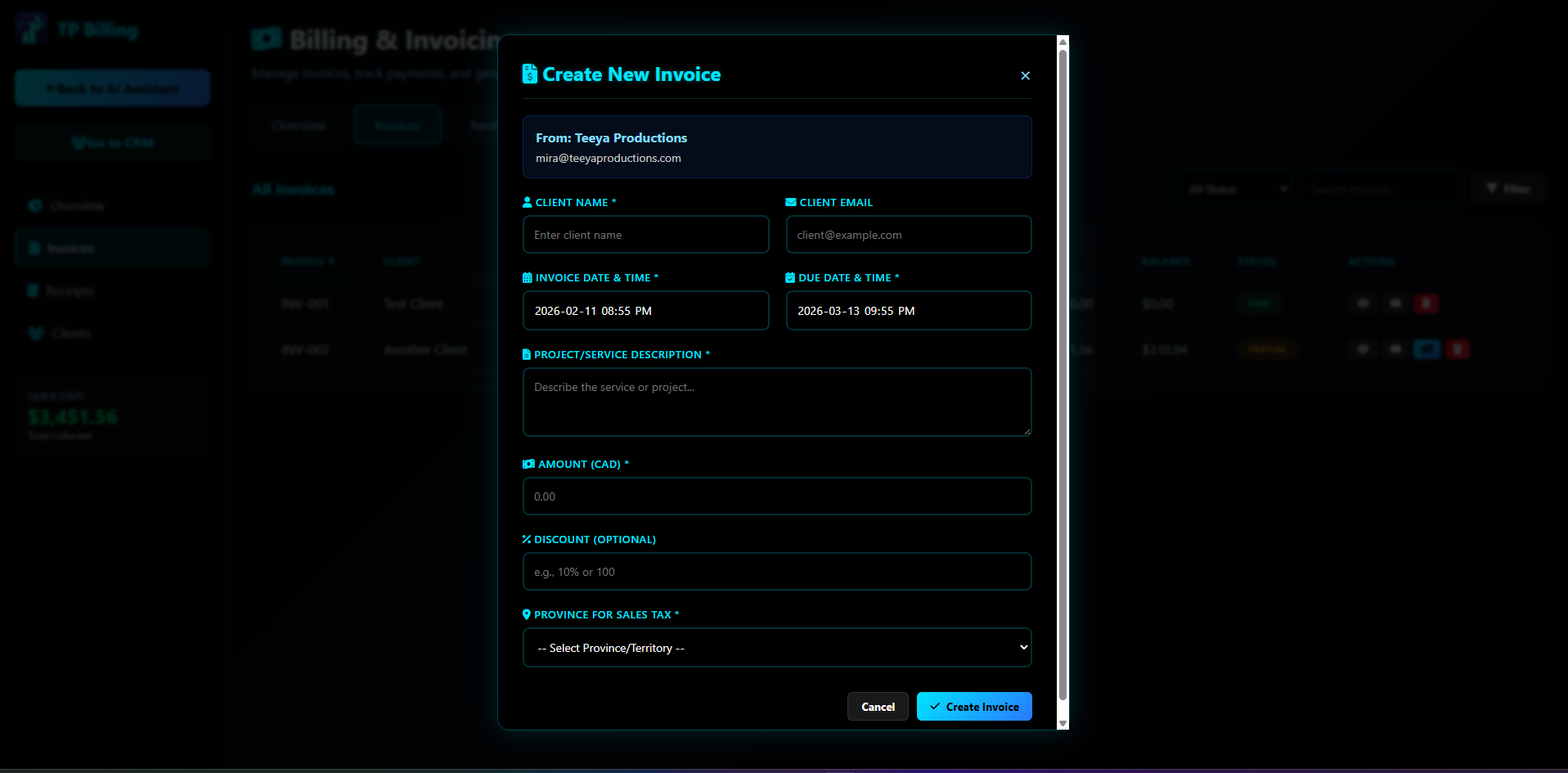Click the blue payment icon on INV-002
The height and width of the screenshot is (773, 1568).
(1426, 349)
